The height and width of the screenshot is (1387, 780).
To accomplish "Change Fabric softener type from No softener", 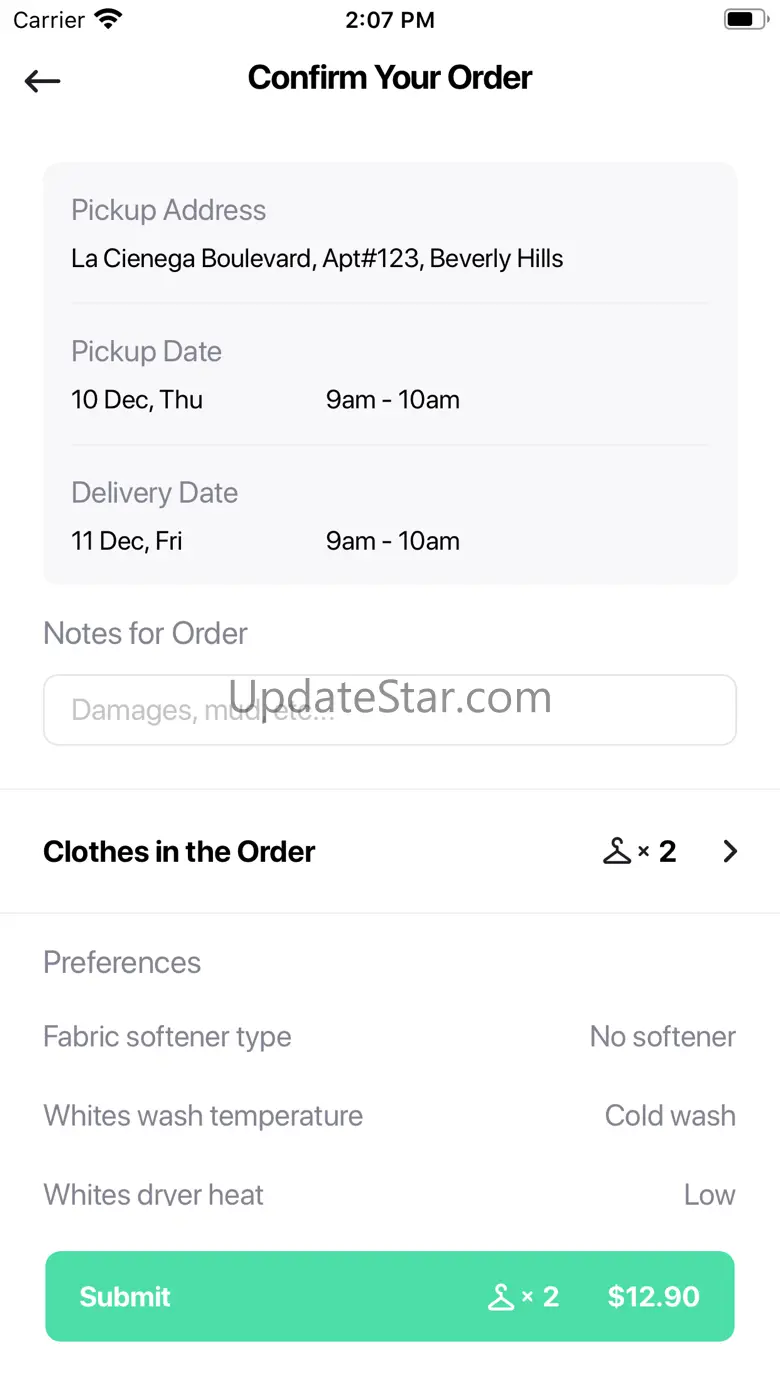I will [x=662, y=1037].
